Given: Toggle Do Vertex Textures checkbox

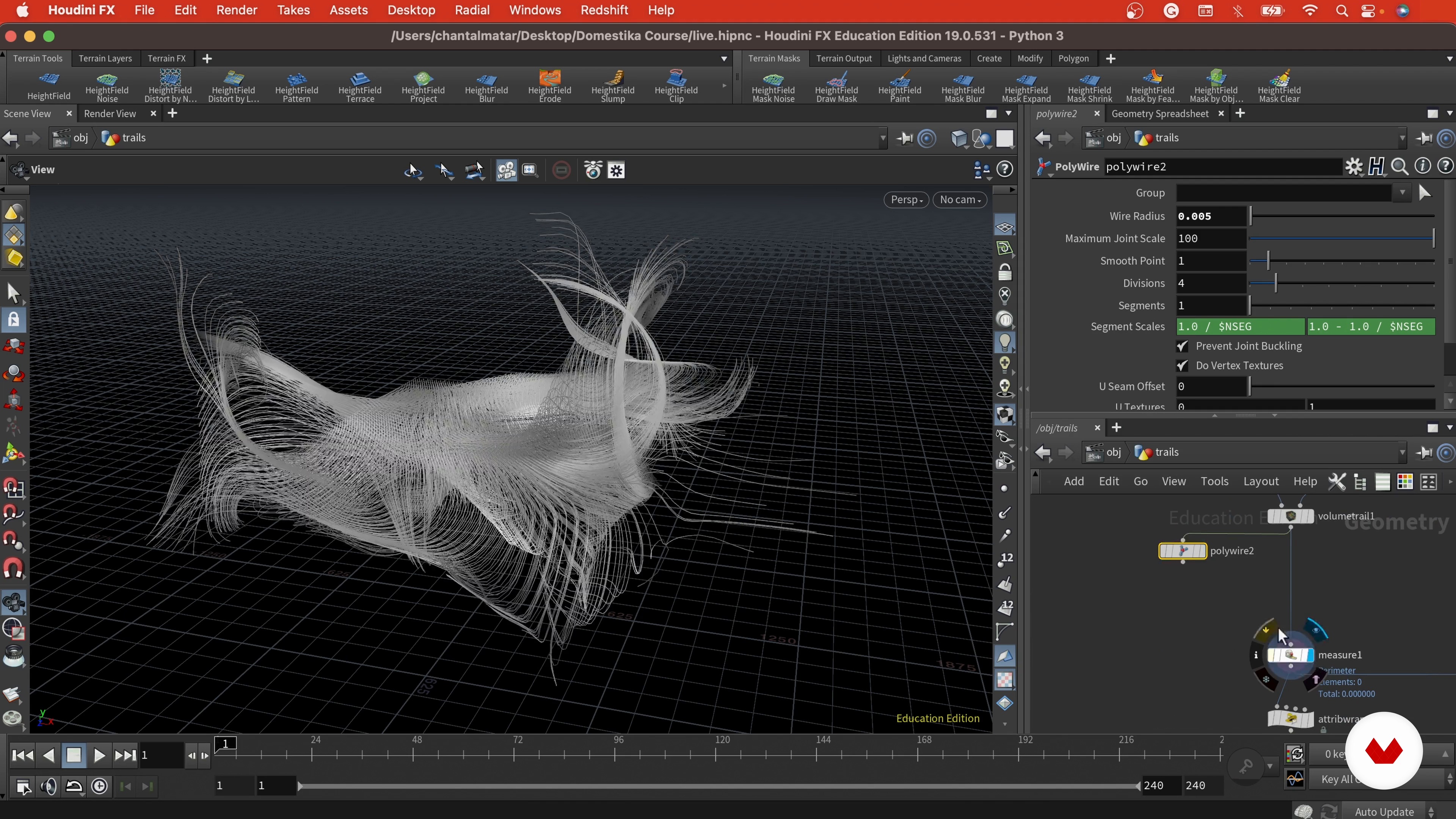Looking at the screenshot, I should [1182, 366].
